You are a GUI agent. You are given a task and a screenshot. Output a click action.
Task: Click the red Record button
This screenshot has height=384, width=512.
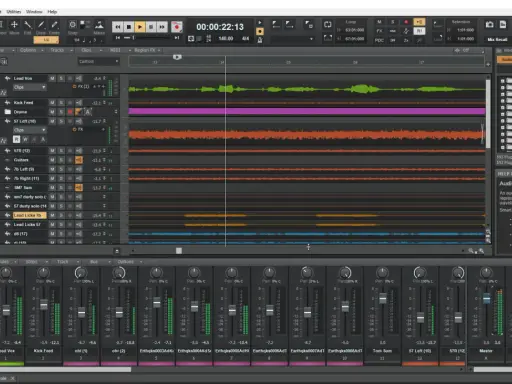tap(177, 27)
